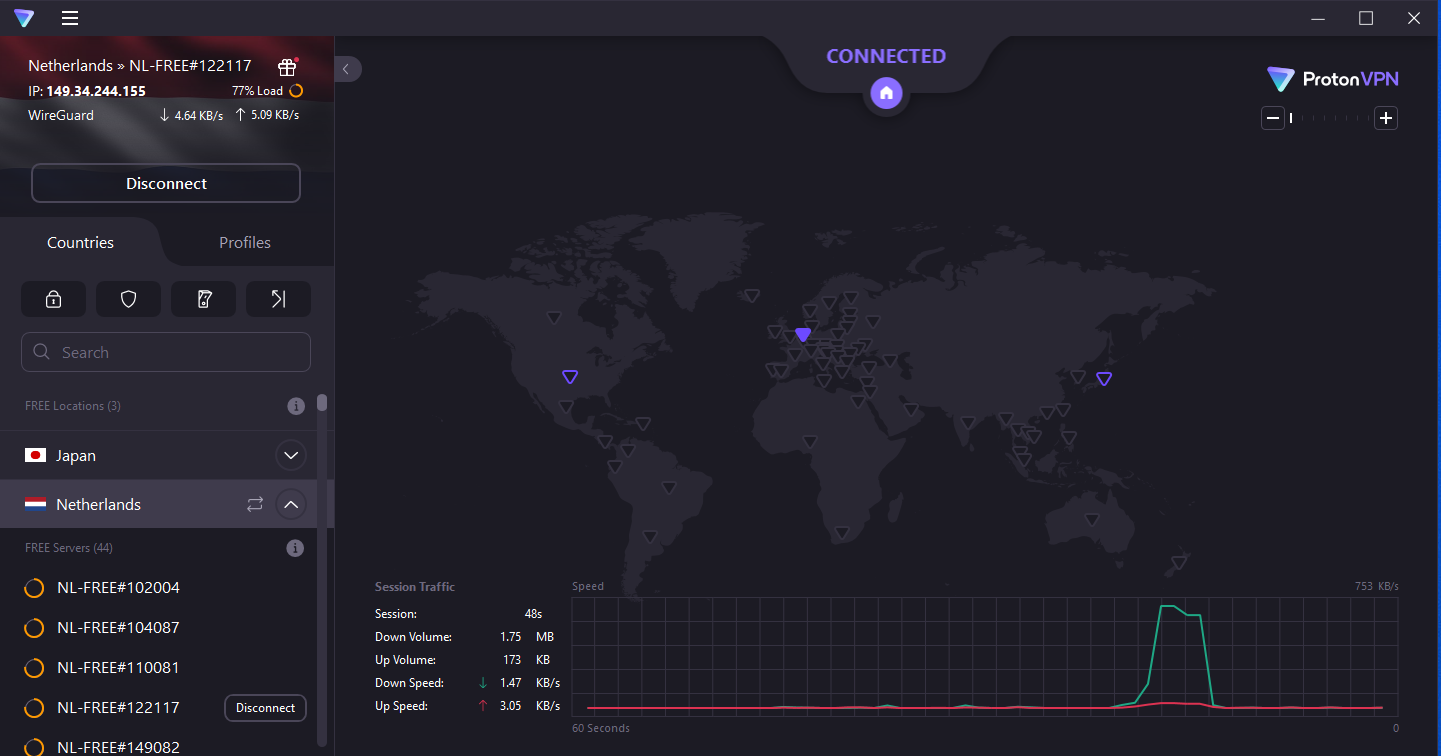View info about FREE Servers
Screen dimensions: 1441x756
click(295, 547)
